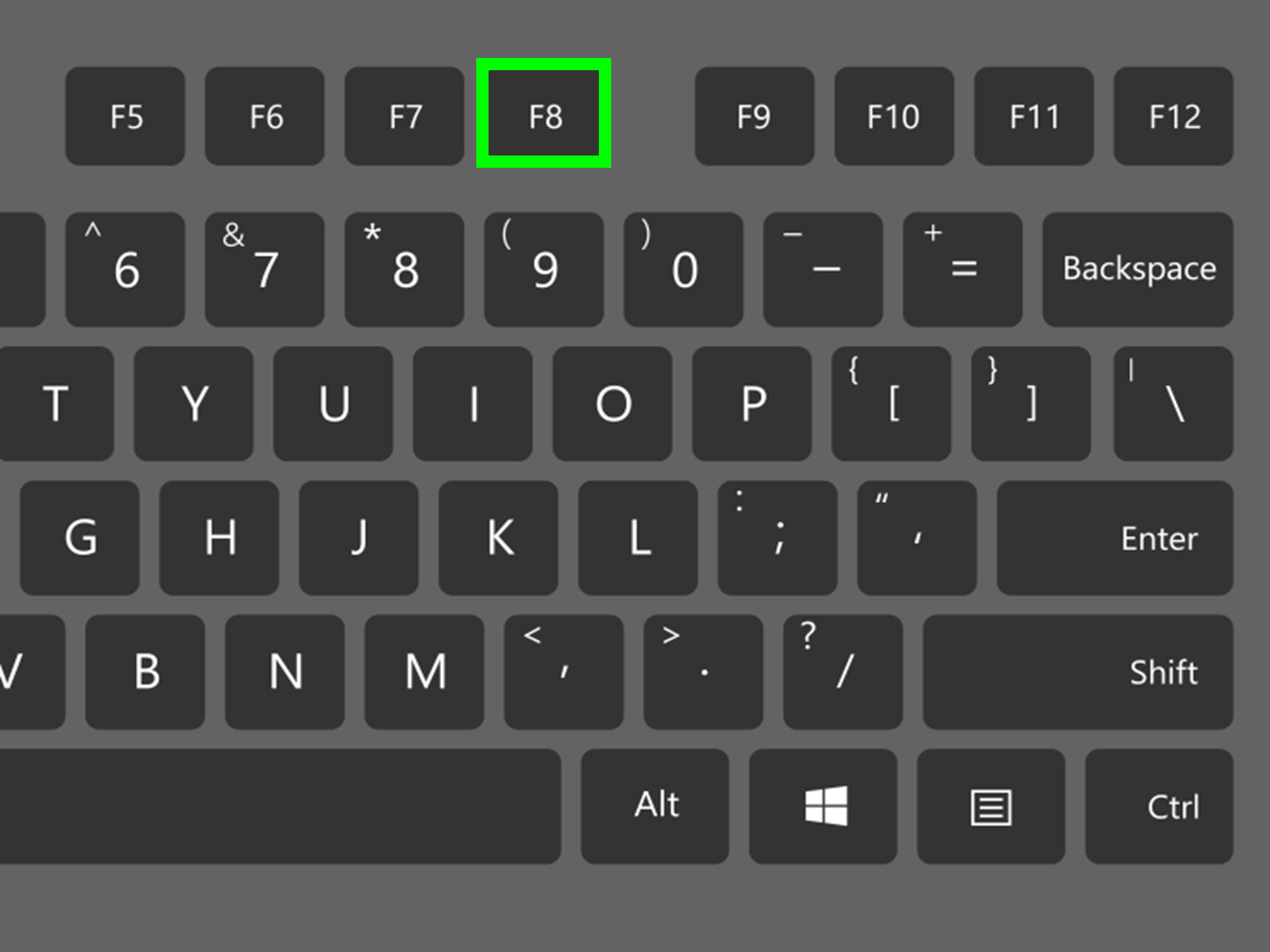The image size is (1270, 952).
Task: Click the F12 function key
Action: (x=1174, y=116)
